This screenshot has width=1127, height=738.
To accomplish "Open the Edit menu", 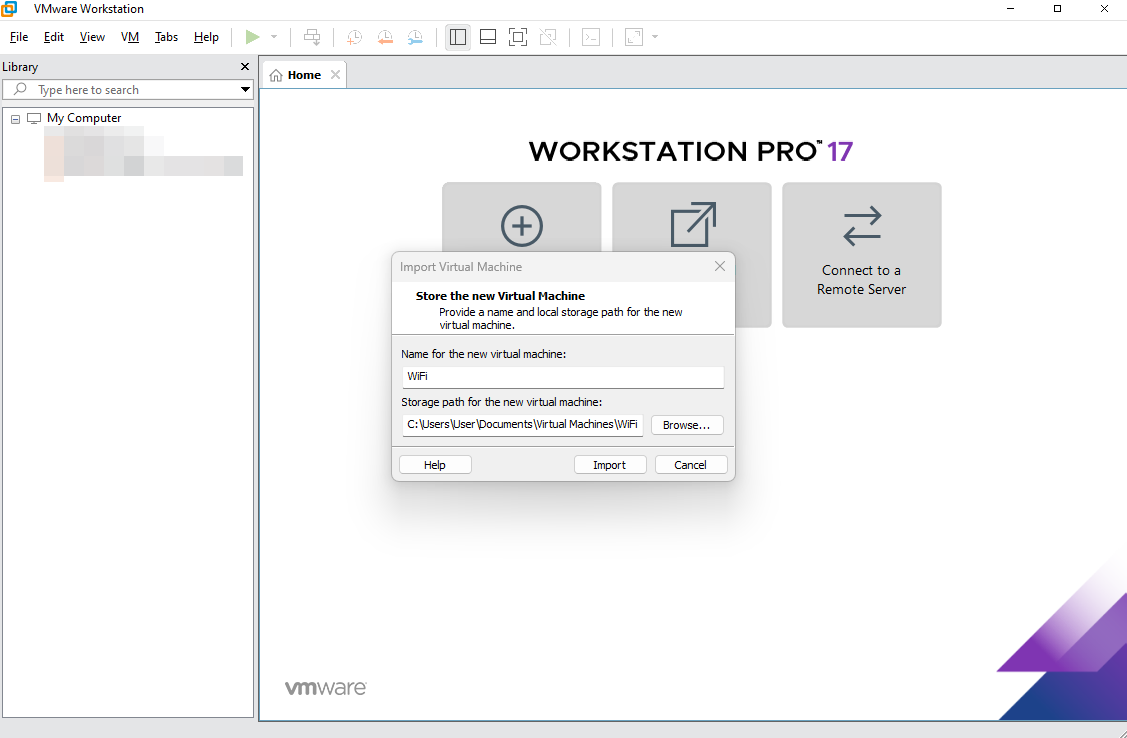I will 54,37.
